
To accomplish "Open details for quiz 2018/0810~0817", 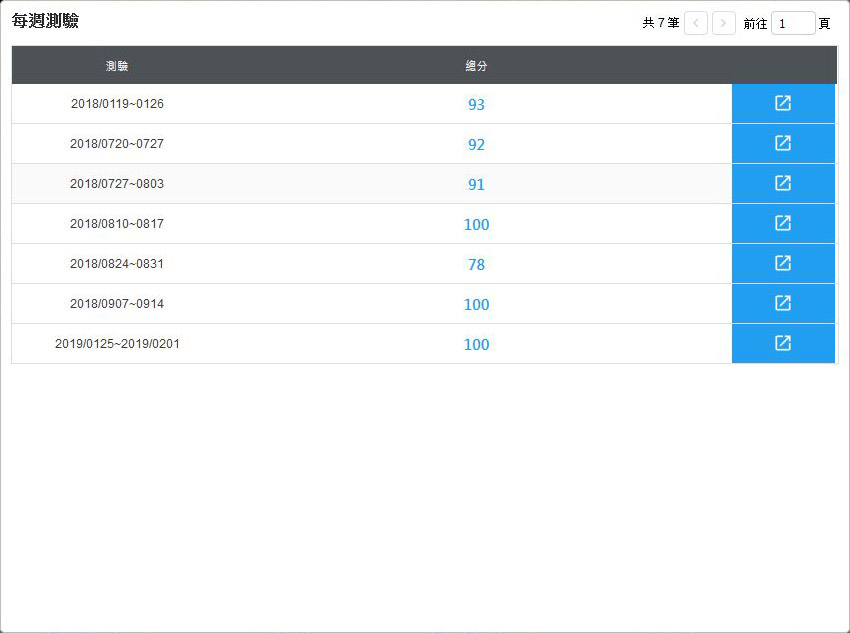I will click(x=783, y=224).
